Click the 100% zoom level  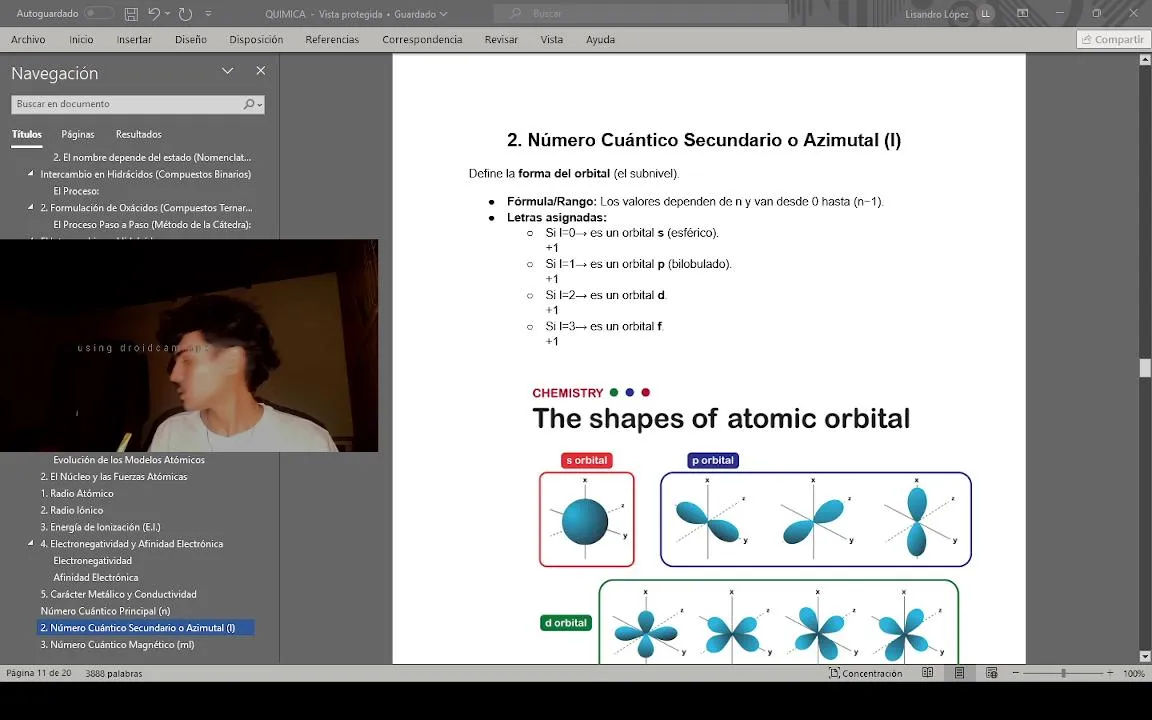[1134, 674]
